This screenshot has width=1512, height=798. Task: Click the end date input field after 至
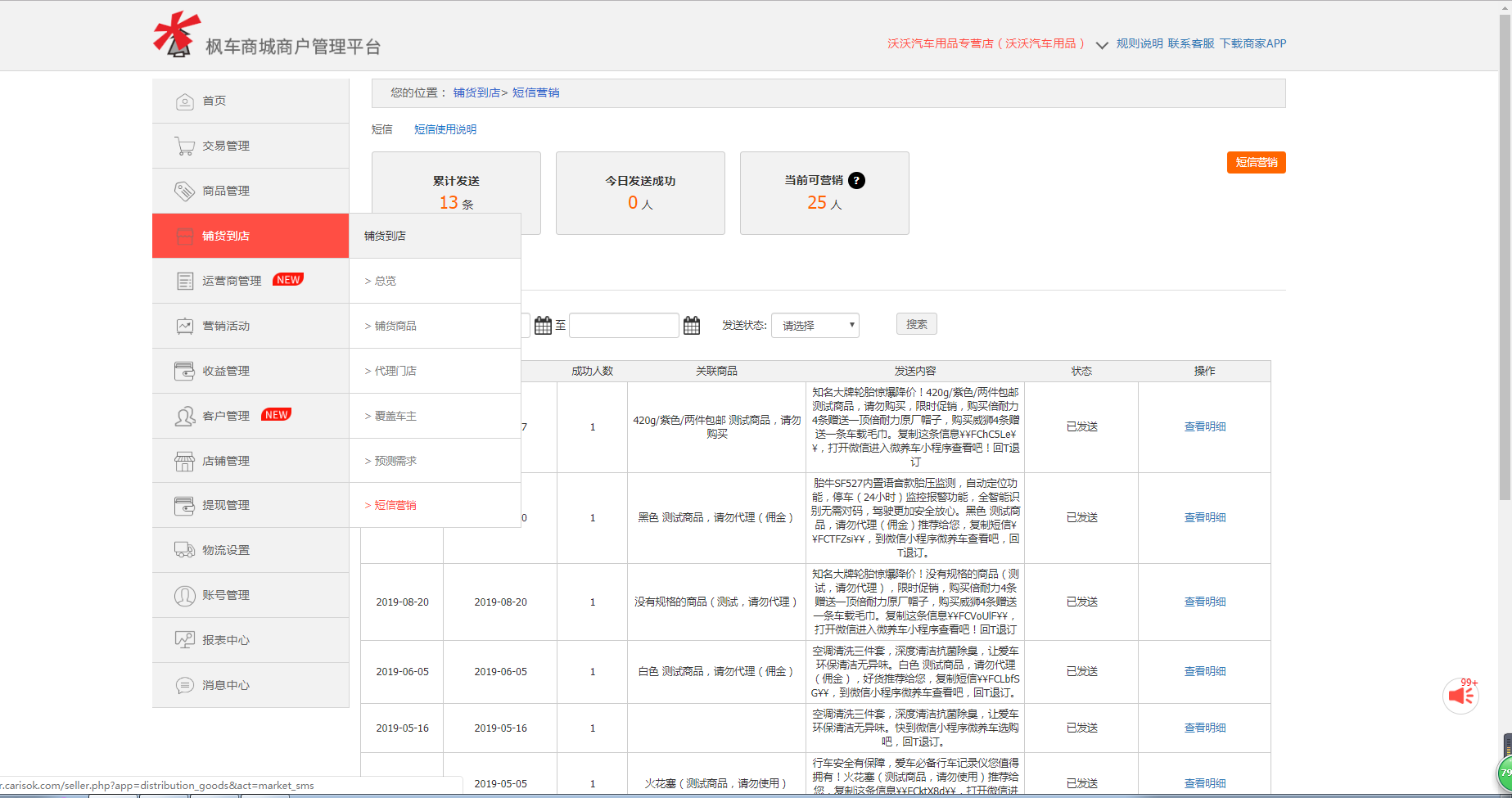tap(624, 325)
